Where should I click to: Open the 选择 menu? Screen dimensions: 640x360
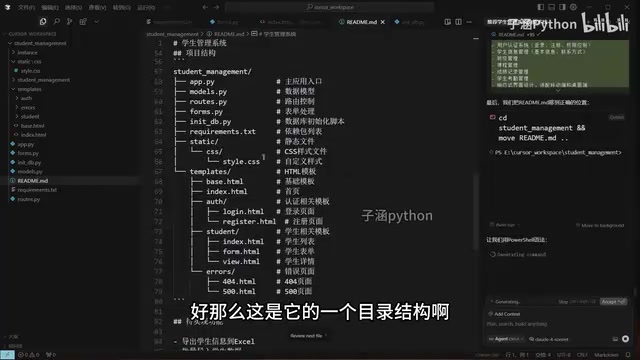[73, 7]
